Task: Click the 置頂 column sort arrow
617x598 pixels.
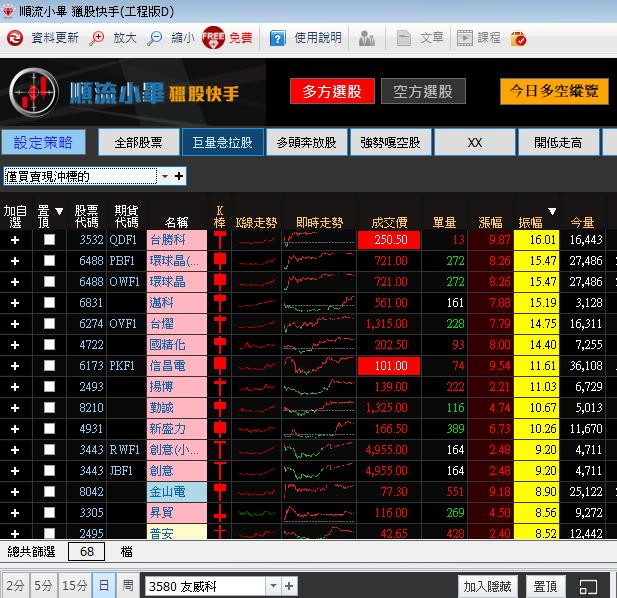Action: pos(59,211)
